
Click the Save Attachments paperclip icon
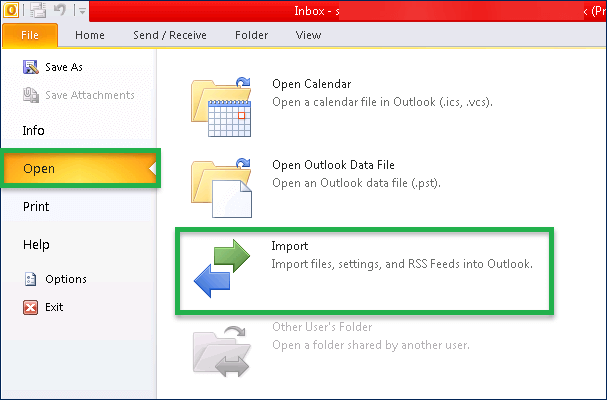(31, 95)
